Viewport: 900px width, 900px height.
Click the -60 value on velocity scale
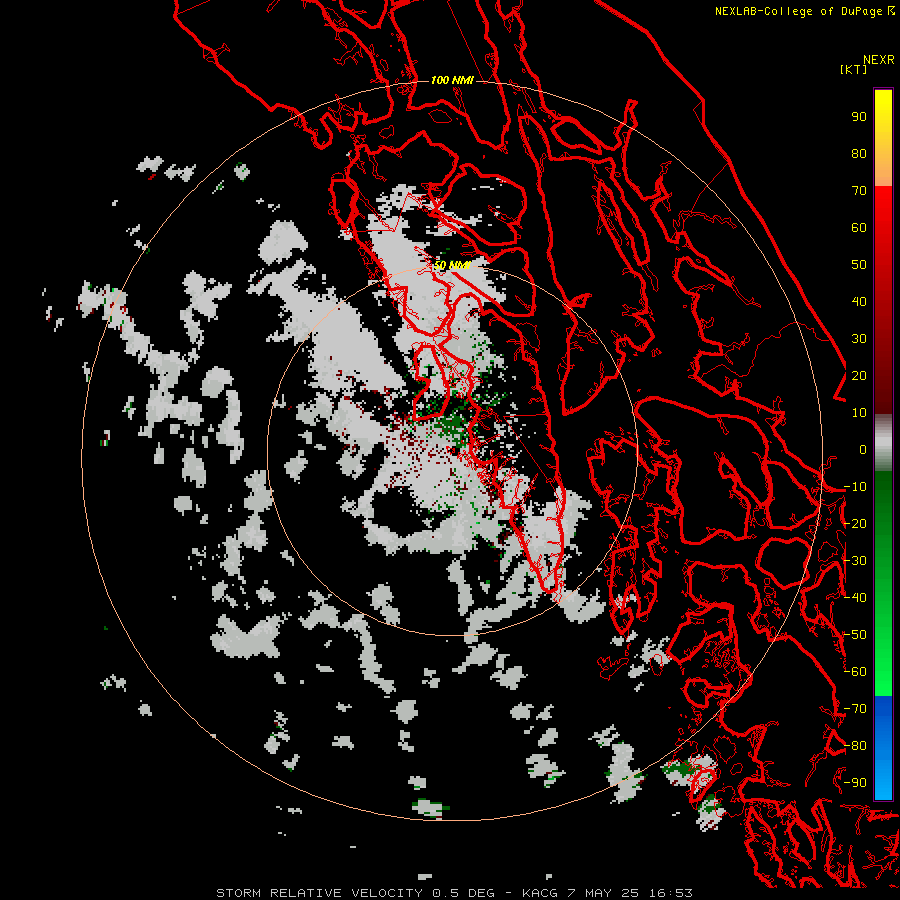855,672
